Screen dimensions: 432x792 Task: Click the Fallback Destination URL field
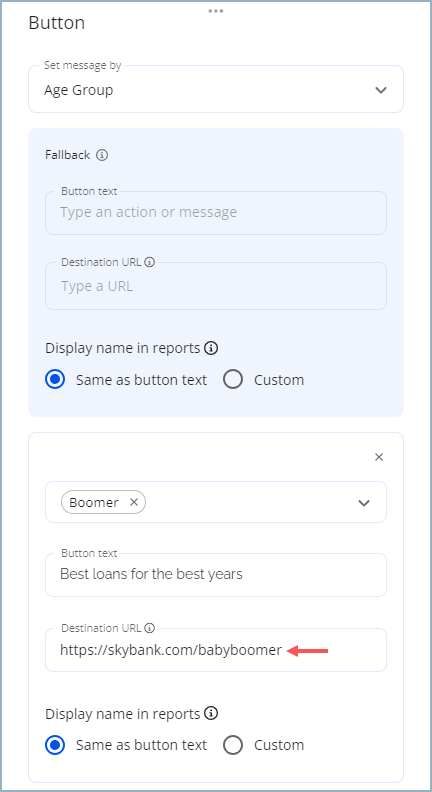pyautogui.click(x=216, y=286)
